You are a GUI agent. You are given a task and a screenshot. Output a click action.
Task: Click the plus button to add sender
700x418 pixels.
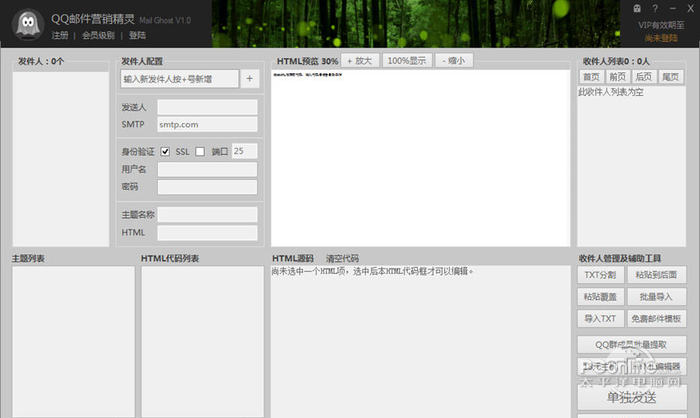click(x=250, y=79)
